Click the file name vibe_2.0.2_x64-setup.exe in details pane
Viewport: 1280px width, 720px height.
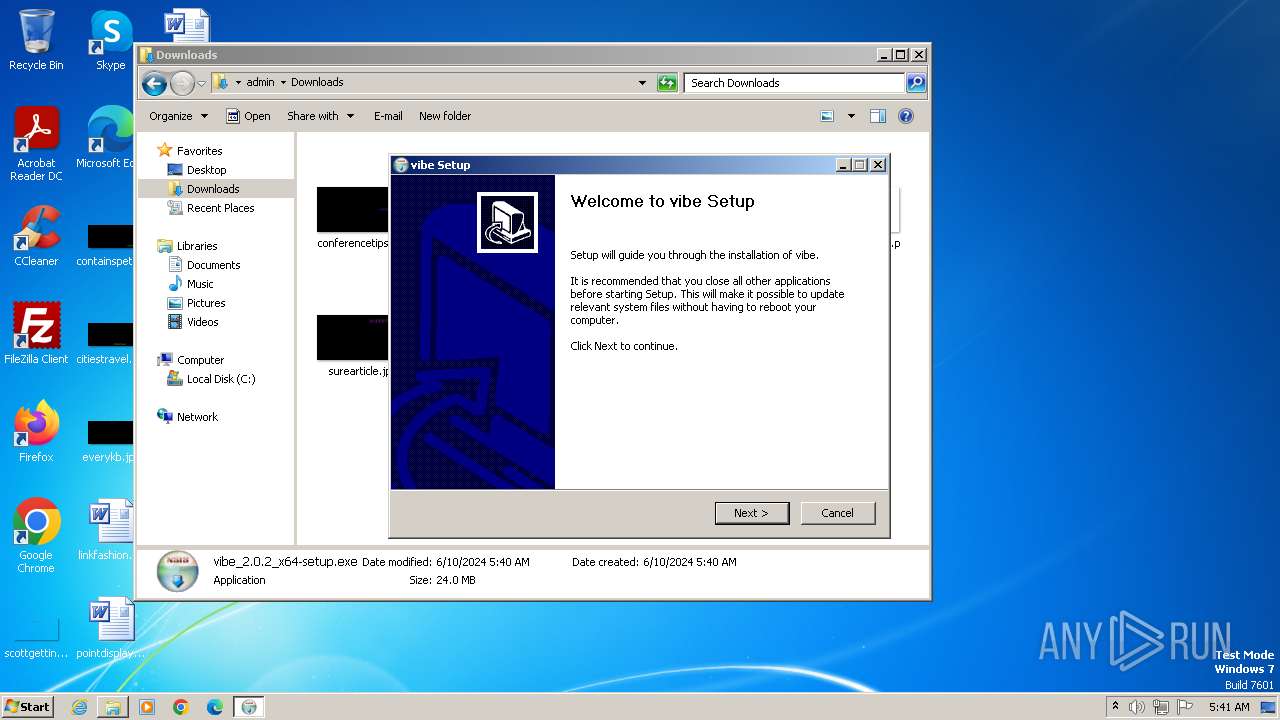click(285, 562)
